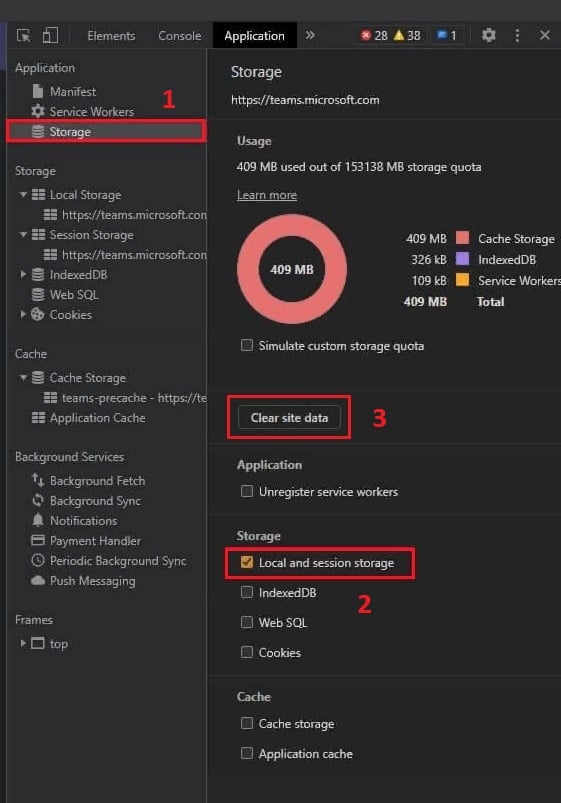The height and width of the screenshot is (803, 561).
Task: Collapse the Cache Storage tree node
Action: pyautogui.click(x=23, y=377)
